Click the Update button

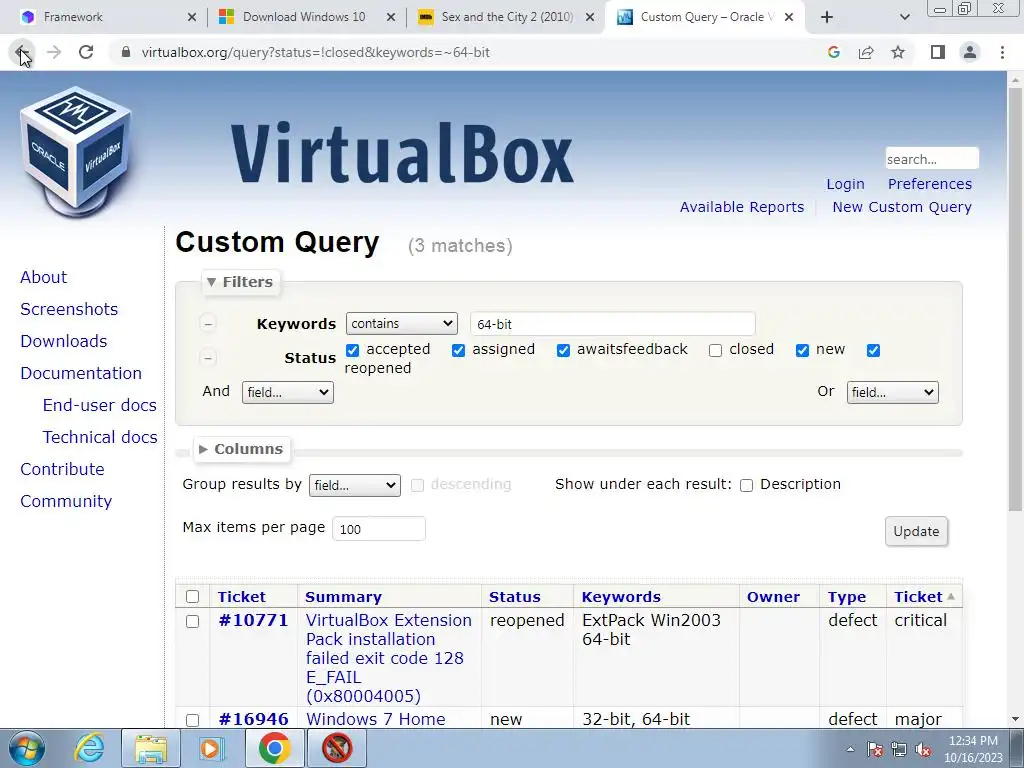(x=916, y=532)
